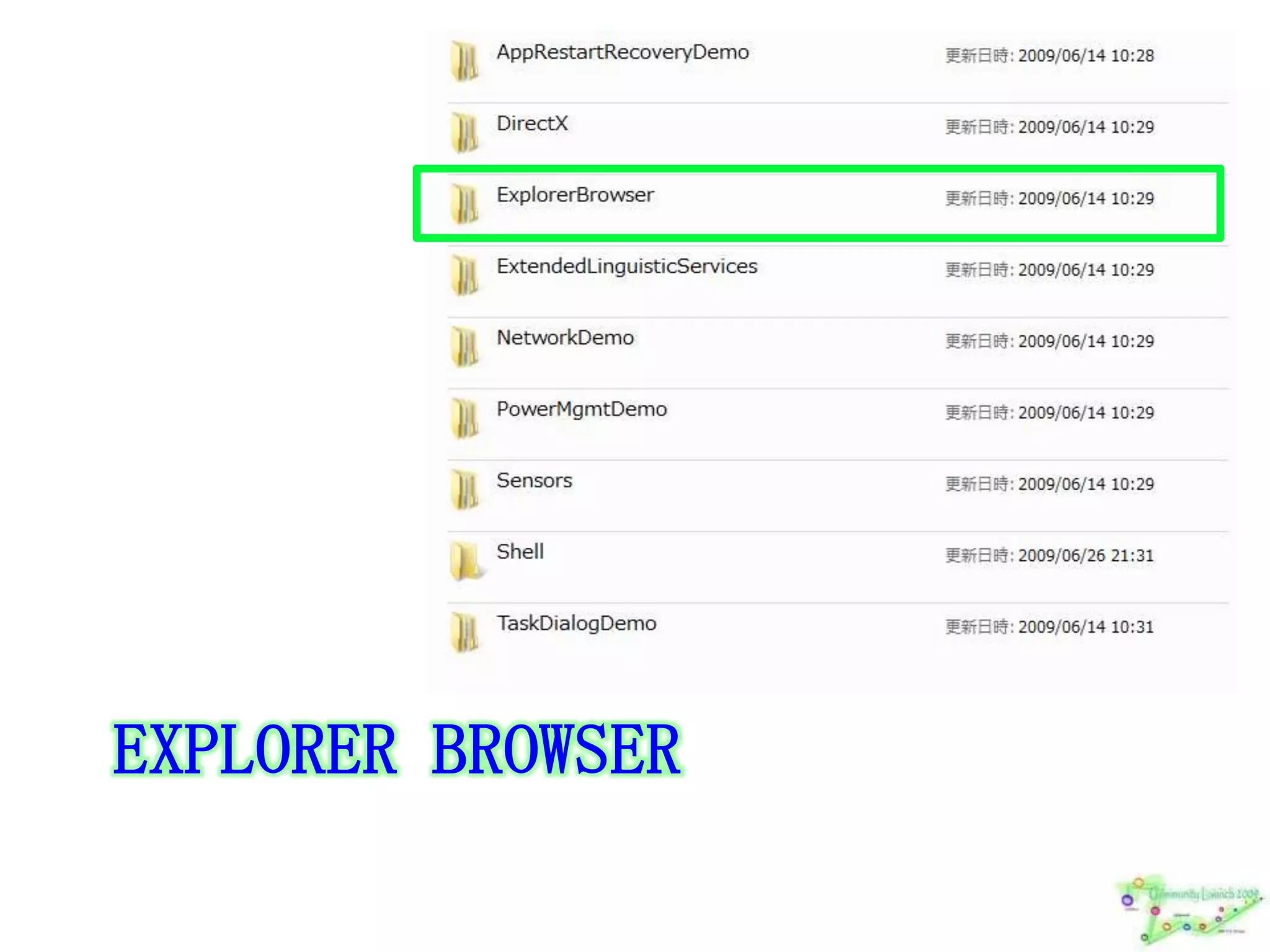Click the DirectX folder icon
Image resolution: width=1270 pixels, height=952 pixels.
(x=464, y=132)
